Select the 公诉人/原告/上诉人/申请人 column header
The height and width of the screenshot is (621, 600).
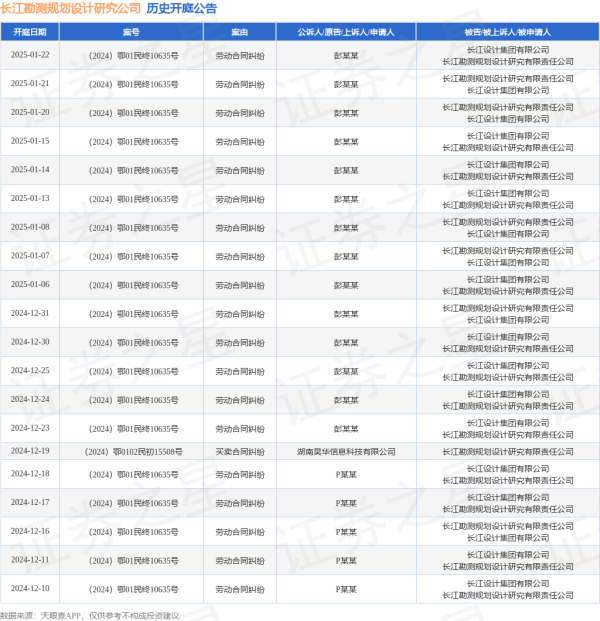tap(346, 32)
